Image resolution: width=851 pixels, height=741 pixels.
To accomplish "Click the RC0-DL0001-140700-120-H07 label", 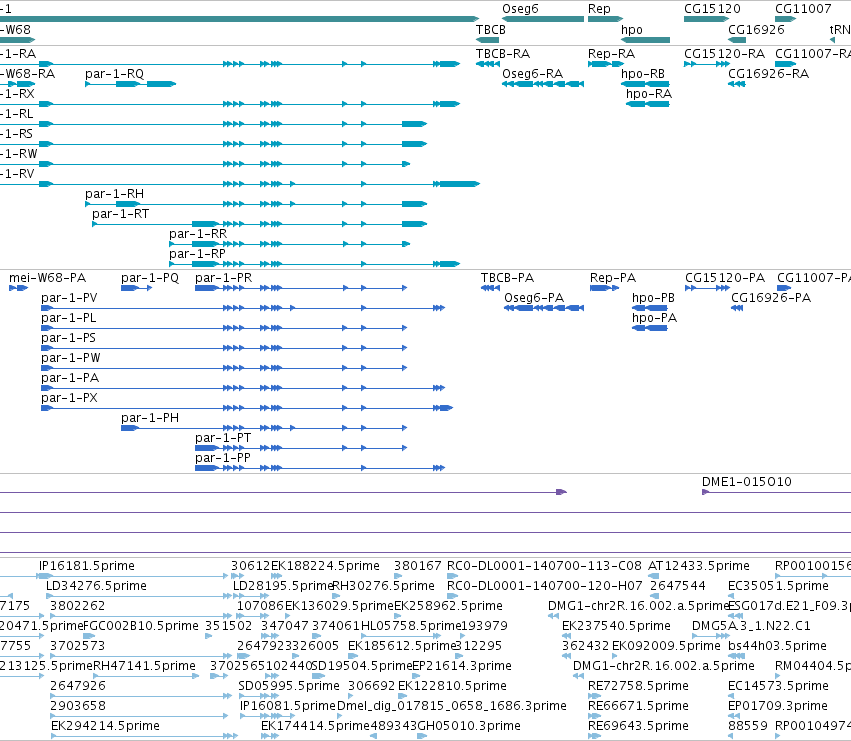I will click(544, 586).
